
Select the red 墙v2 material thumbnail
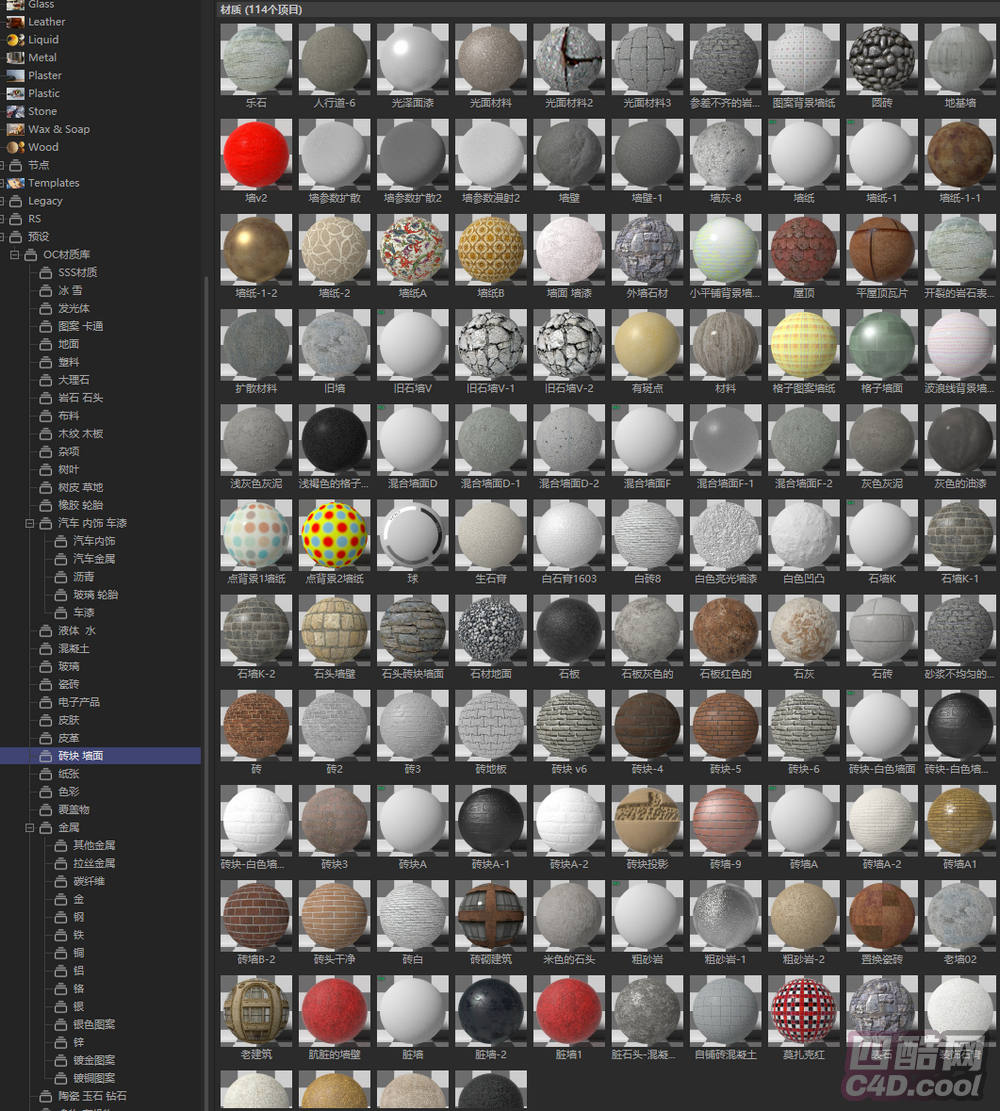click(256, 155)
